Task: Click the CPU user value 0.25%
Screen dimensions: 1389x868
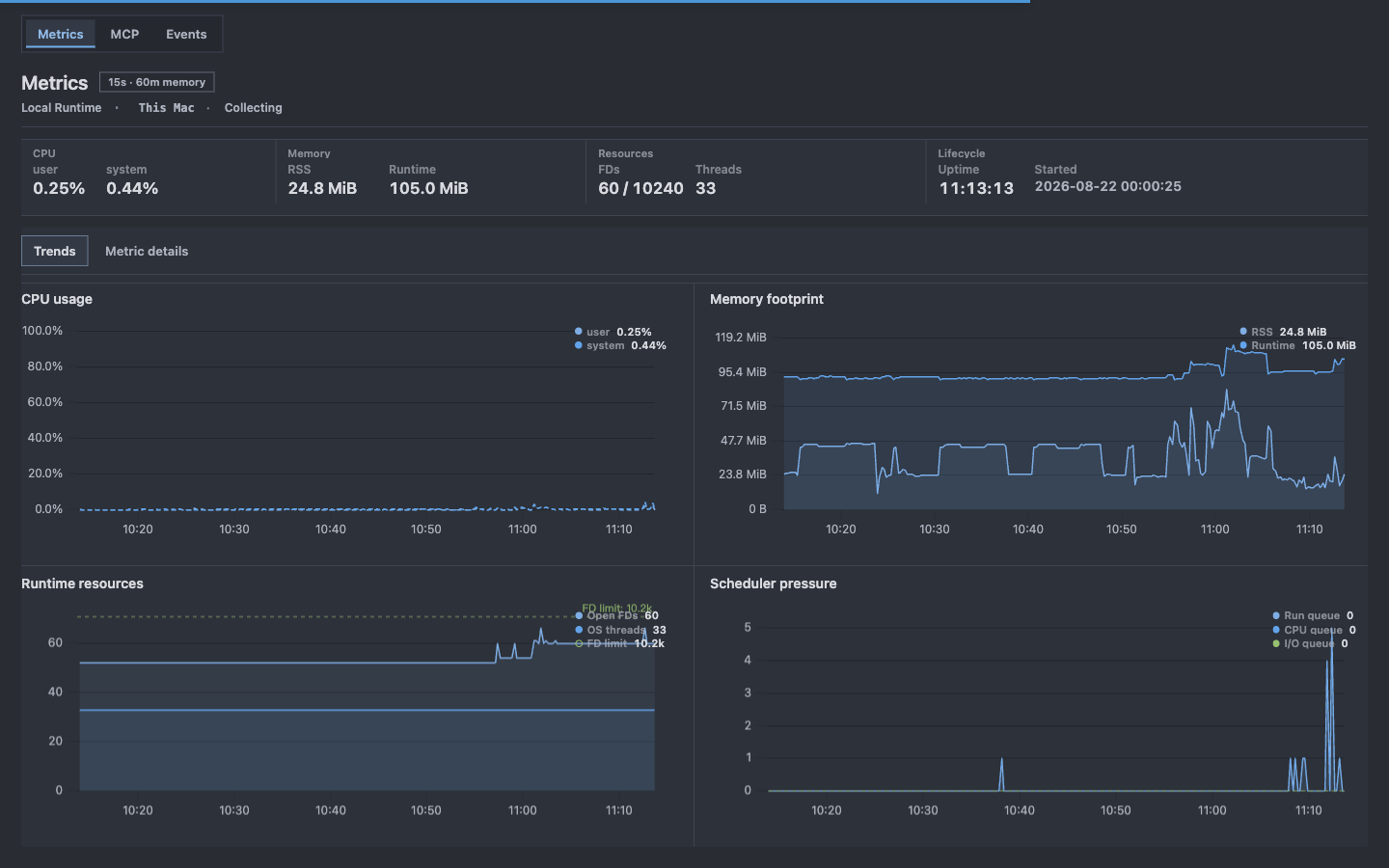Action: pos(59,188)
